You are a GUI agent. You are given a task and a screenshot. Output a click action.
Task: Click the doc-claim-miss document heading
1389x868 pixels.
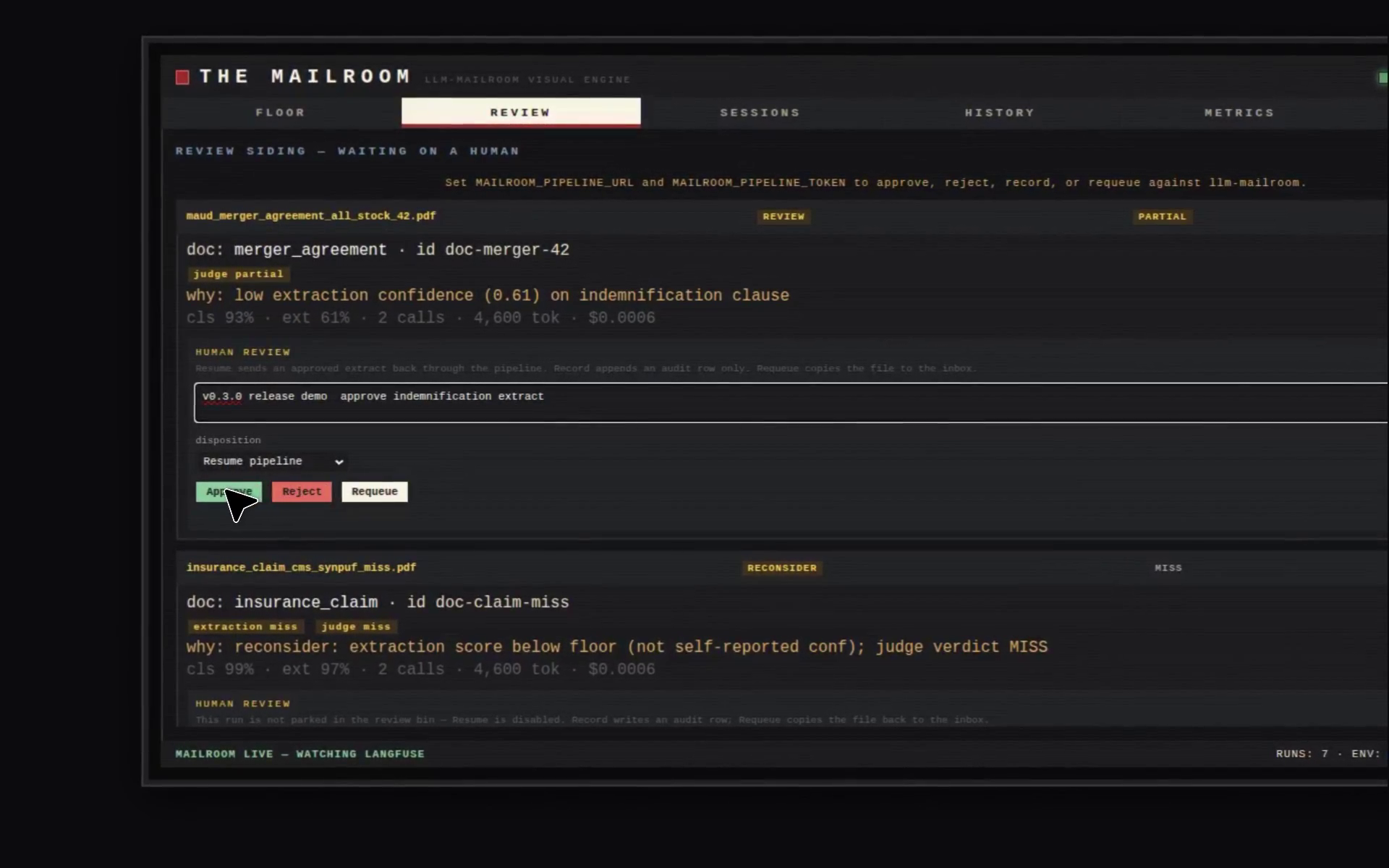(378, 602)
